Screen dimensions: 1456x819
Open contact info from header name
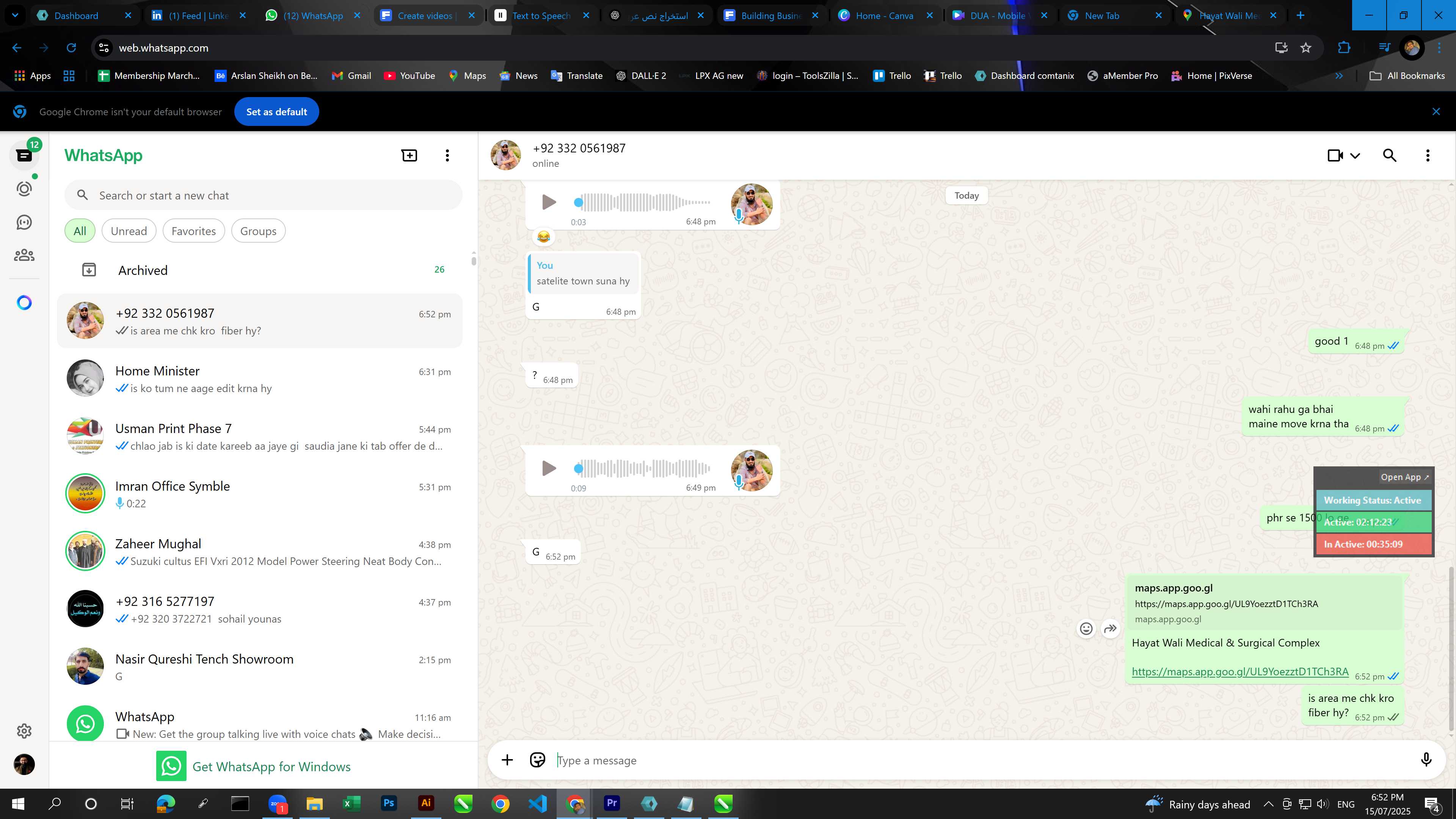click(x=579, y=148)
